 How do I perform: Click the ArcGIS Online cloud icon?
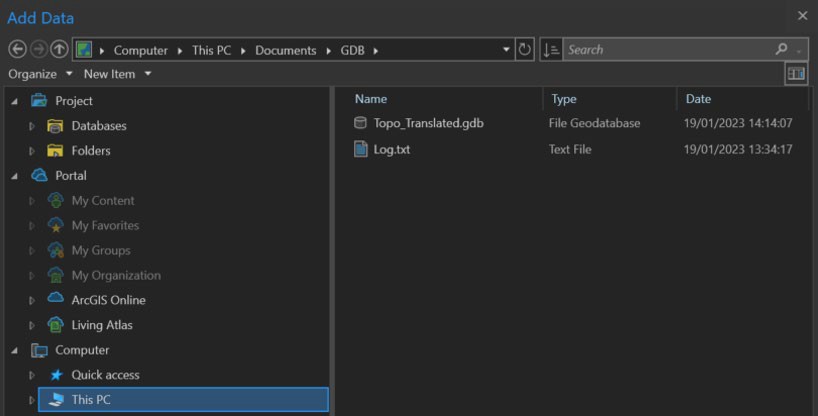(55, 299)
